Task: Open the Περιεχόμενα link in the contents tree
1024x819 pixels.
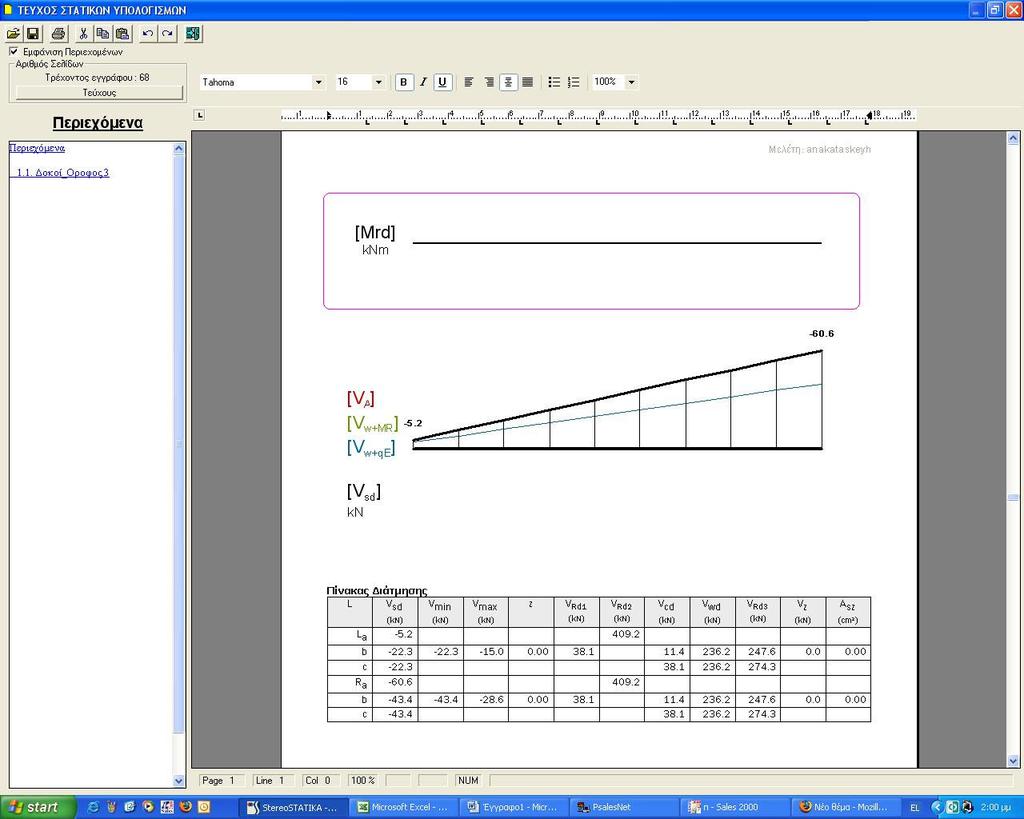Action: click(37, 148)
